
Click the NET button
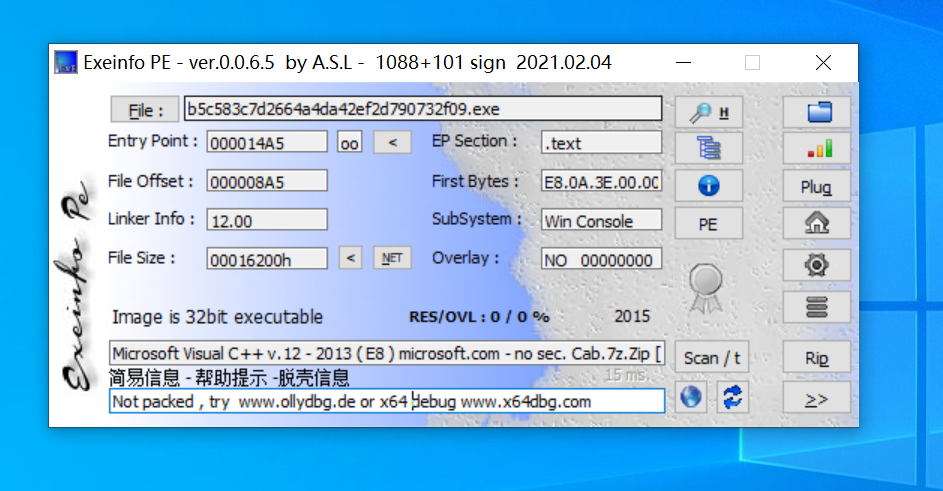(x=392, y=258)
